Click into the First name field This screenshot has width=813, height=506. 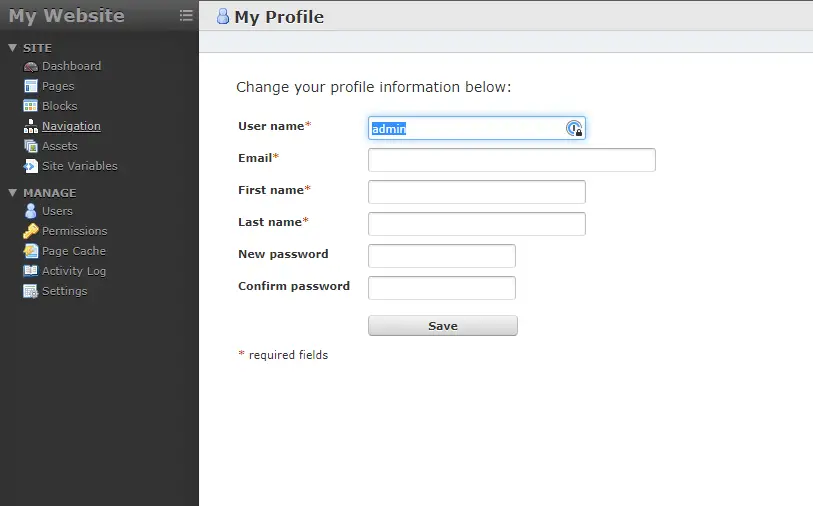click(x=476, y=192)
